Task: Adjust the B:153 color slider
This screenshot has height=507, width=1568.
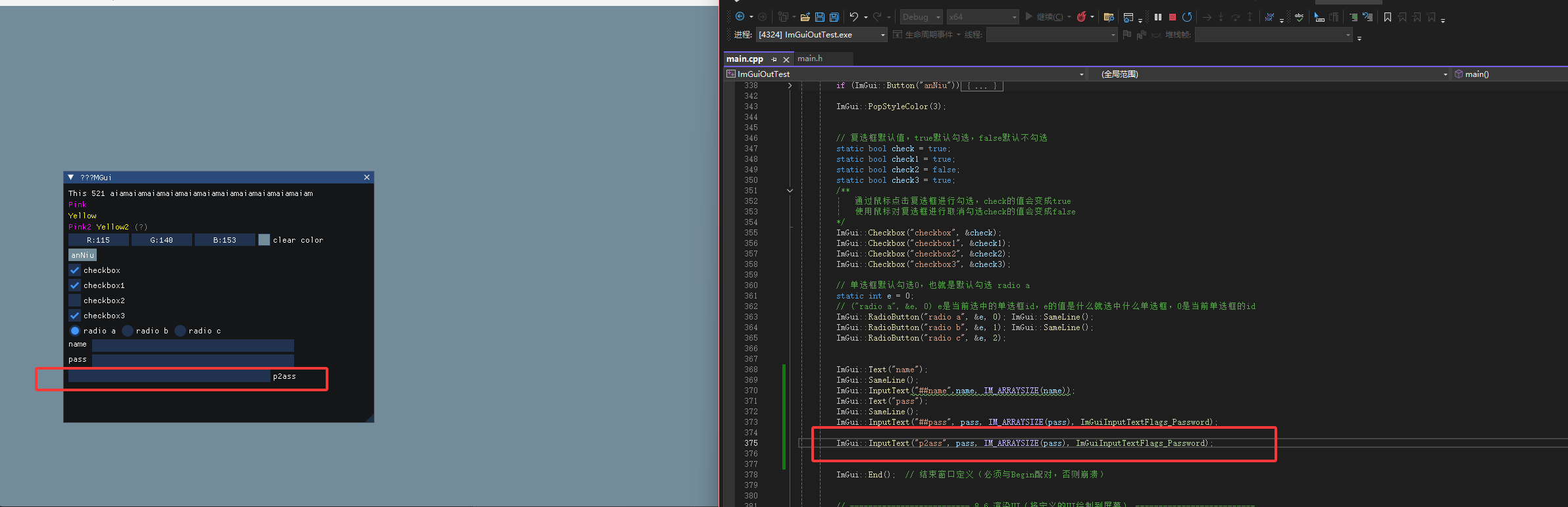Action: click(225, 240)
